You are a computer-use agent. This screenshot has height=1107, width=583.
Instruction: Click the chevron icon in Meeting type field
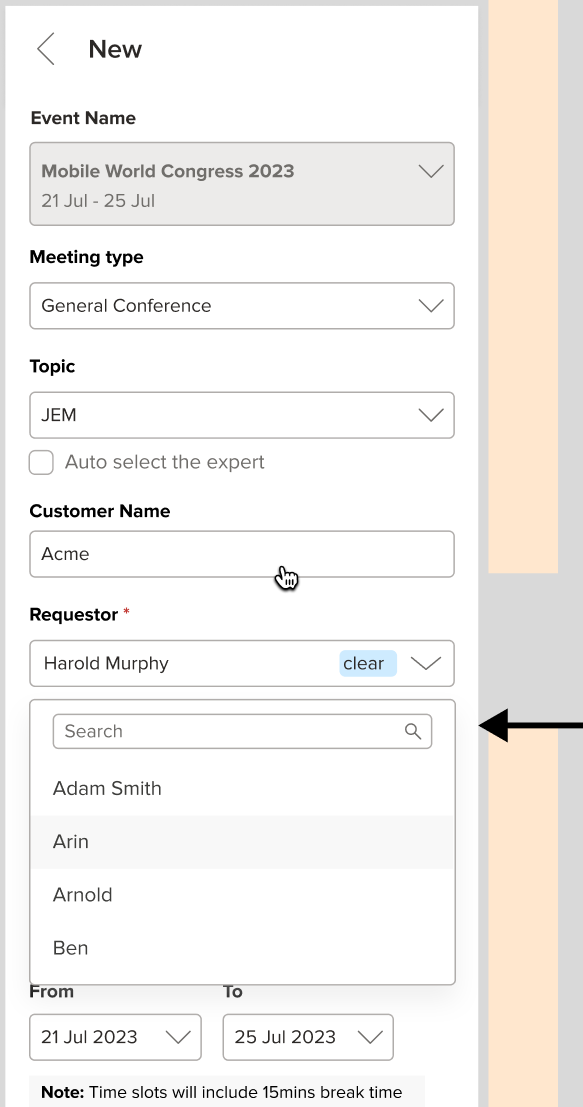pos(431,306)
